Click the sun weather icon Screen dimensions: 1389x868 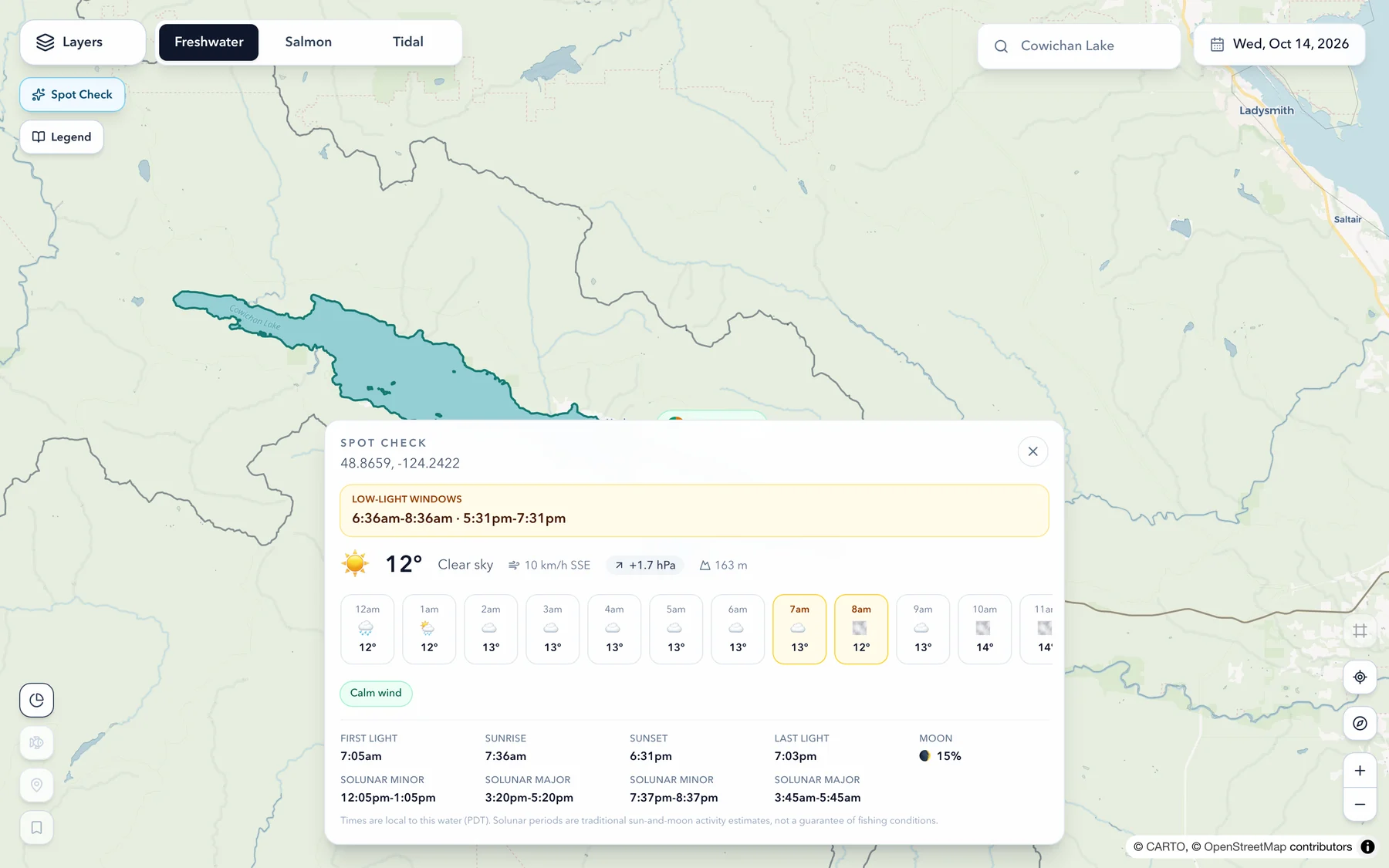pyautogui.click(x=355, y=564)
